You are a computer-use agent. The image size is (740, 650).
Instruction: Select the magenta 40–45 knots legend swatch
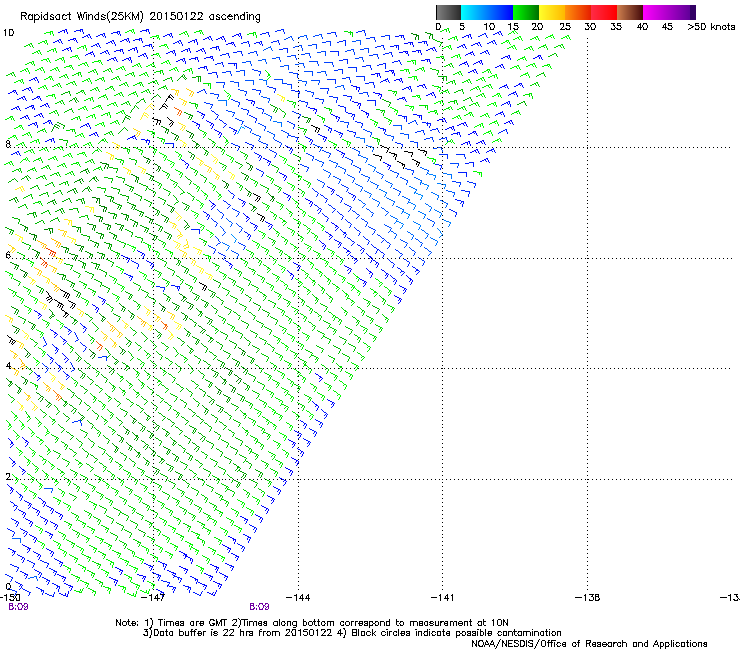tap(656, 12)
